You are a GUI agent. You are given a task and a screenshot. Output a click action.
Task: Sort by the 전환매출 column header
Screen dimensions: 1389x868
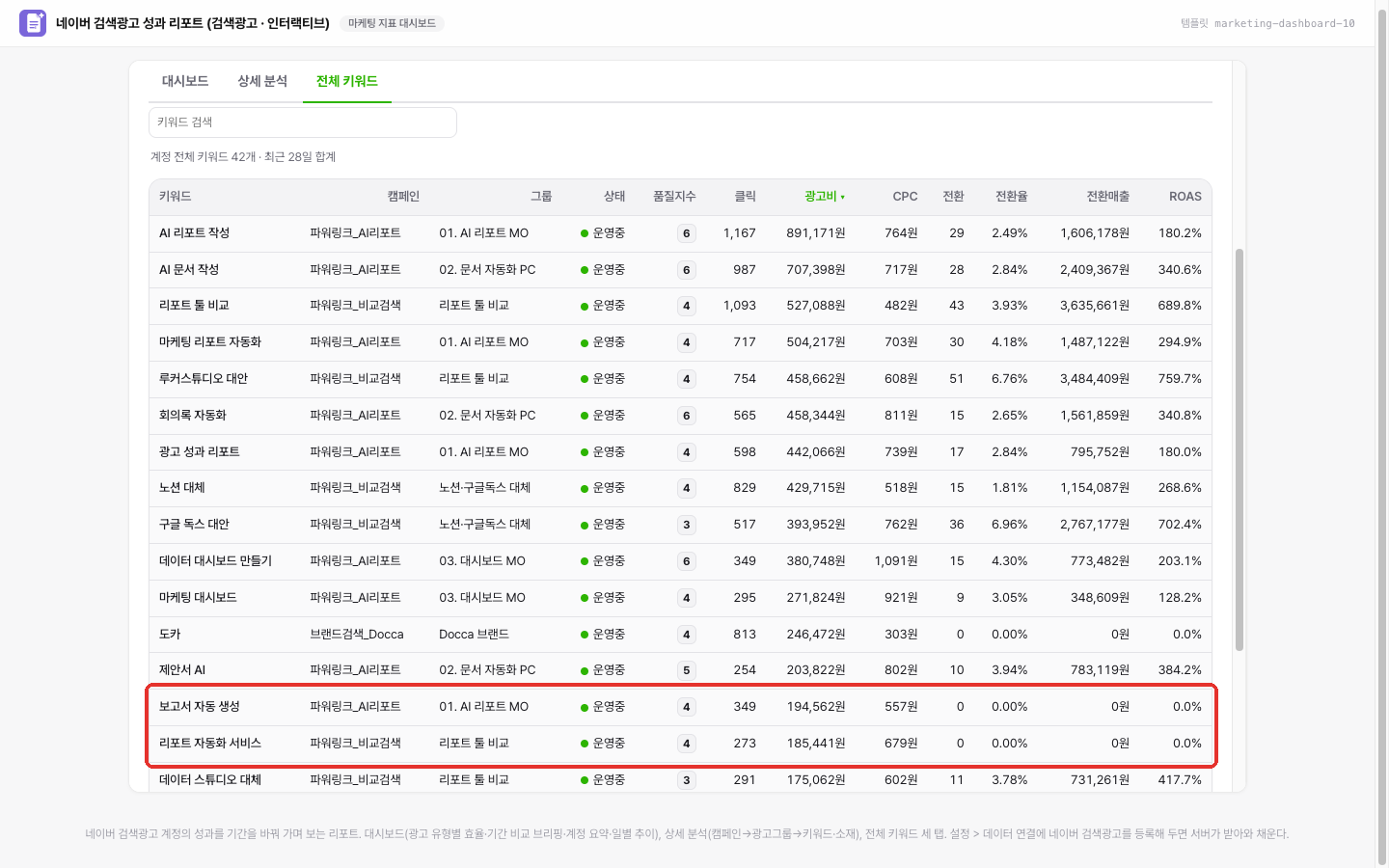1108,197
